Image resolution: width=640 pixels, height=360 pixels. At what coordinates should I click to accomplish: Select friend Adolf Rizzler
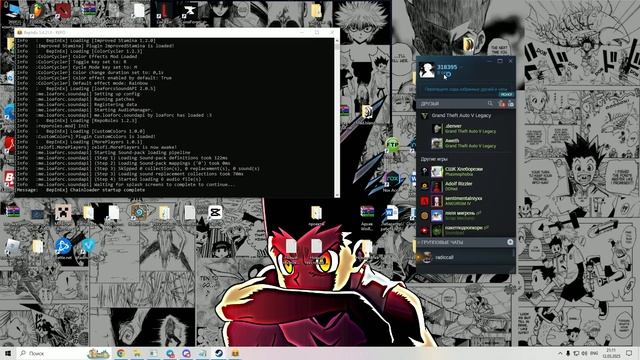point(466,186)
